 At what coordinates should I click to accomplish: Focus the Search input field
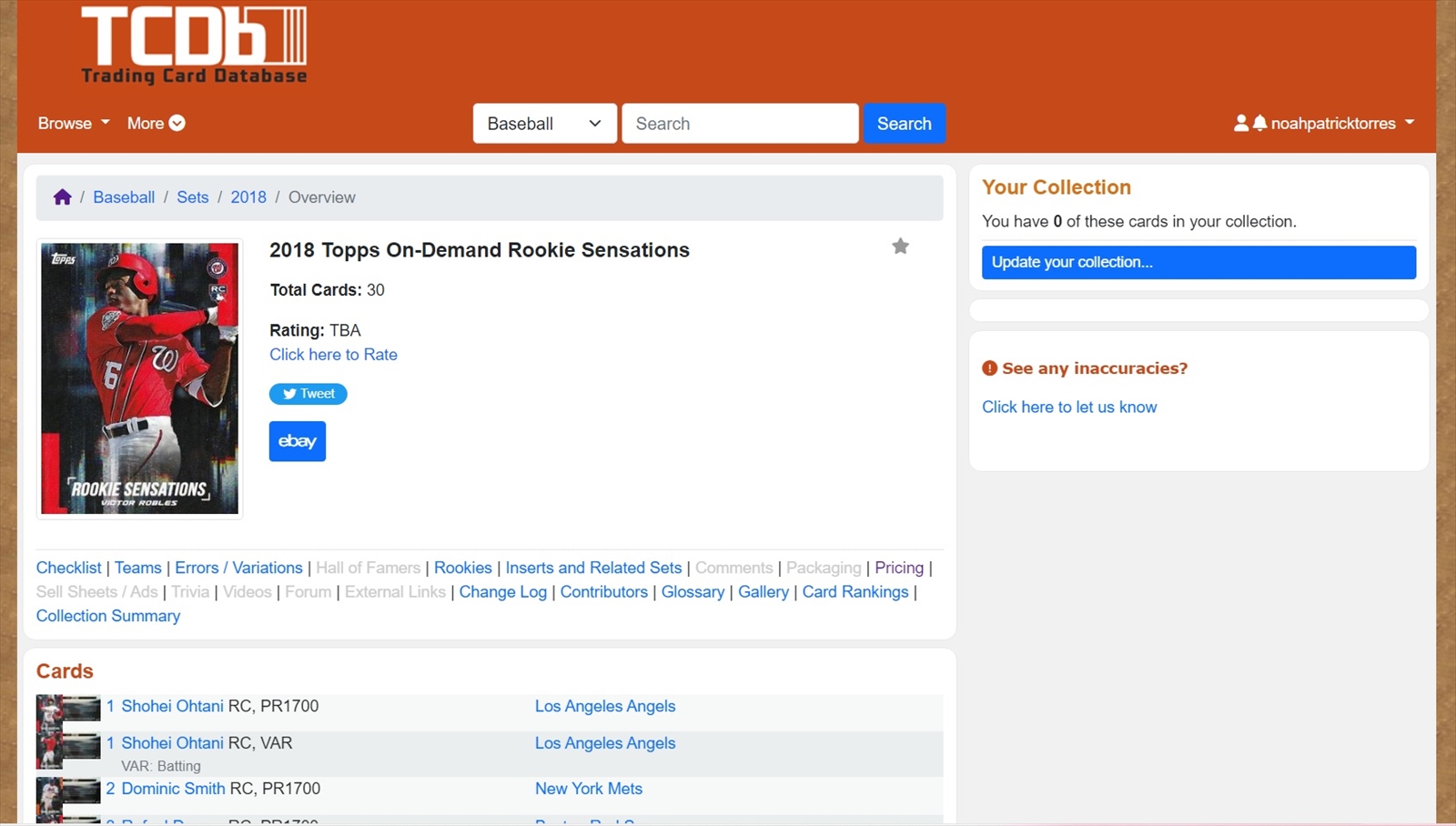[x=740, y=124]
